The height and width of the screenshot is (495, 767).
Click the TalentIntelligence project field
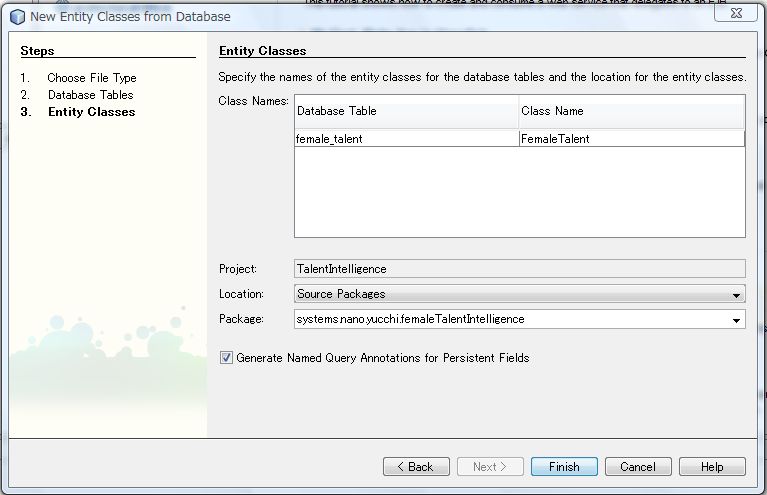519,268
